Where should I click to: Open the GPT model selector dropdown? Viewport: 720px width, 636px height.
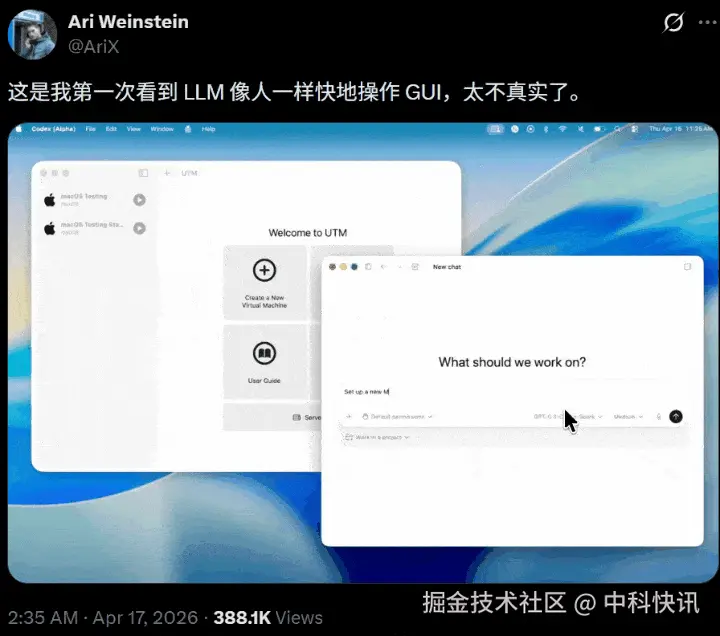tap(568, 416)
